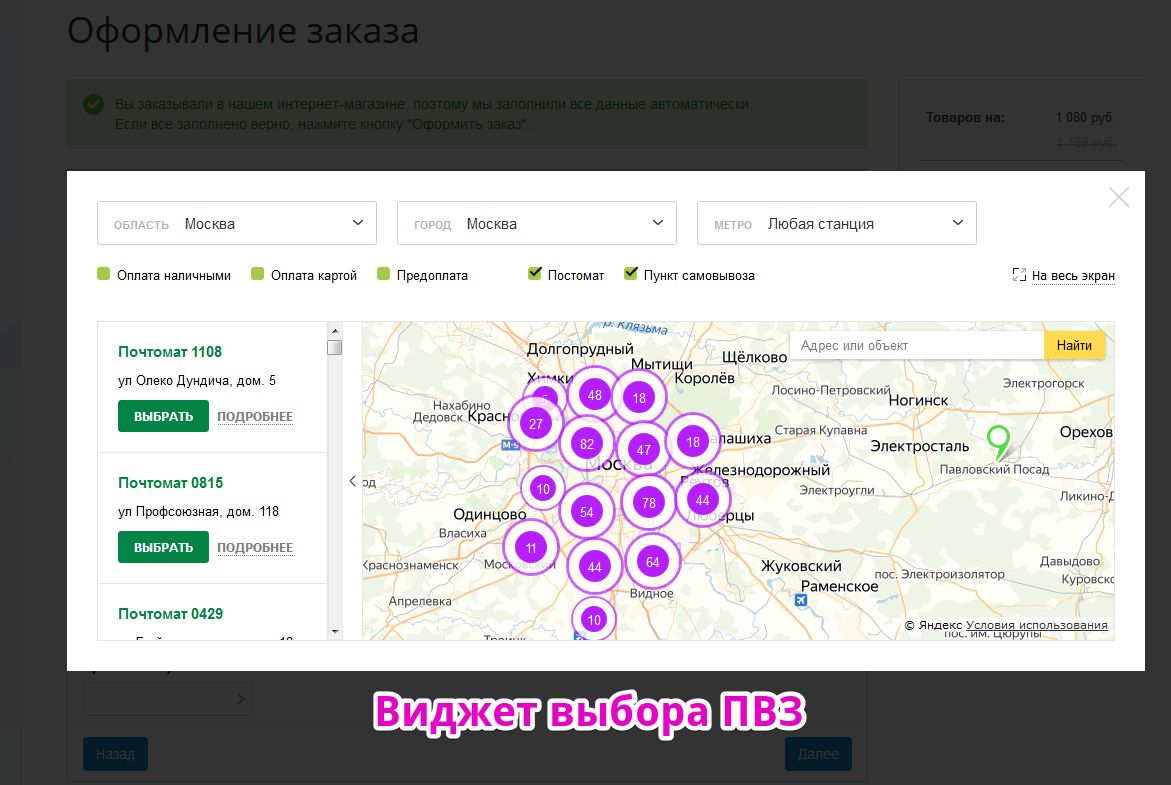Click the scroll-down arrow of the list scrollbar
The image size is (1171, 785).
335,632
